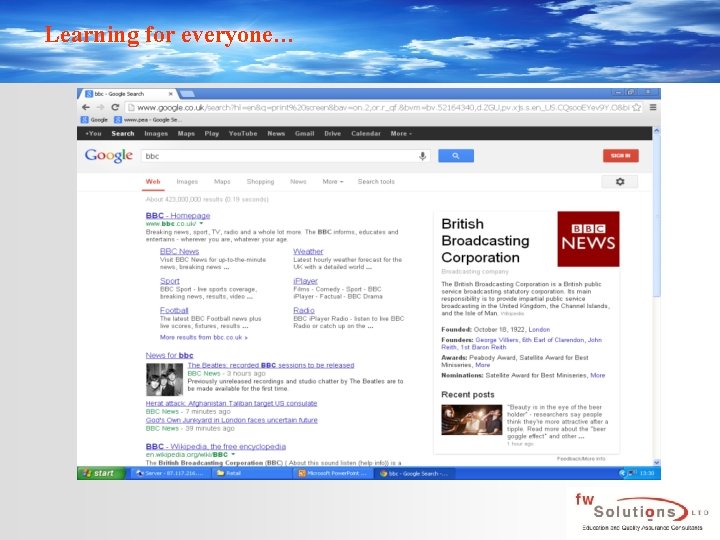The height and width of the screenshot is (540, 720).
Task: Open the beer goggle recent post thumbnail
Action: (472, 420)
